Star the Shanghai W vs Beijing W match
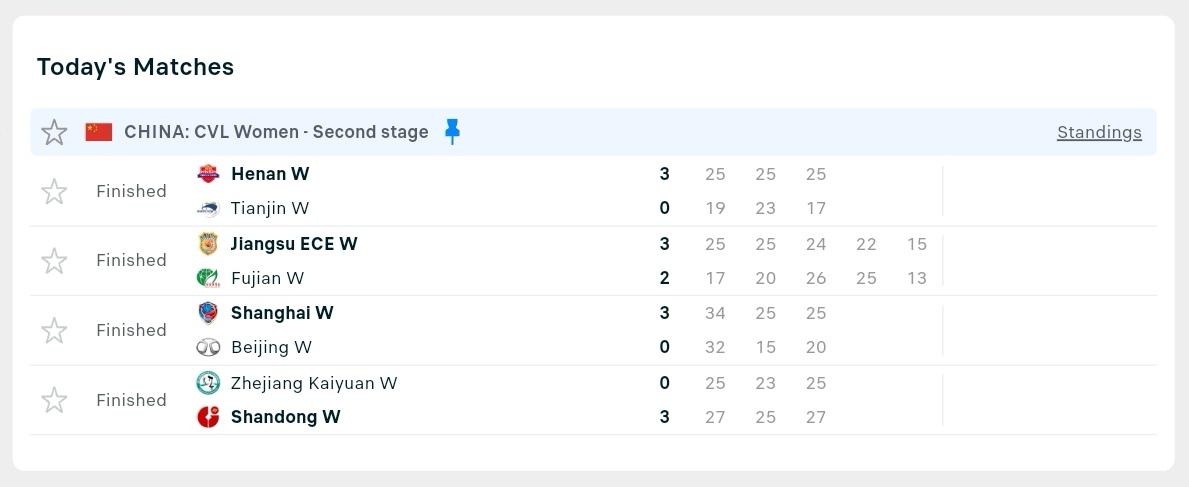 [54, 330]
